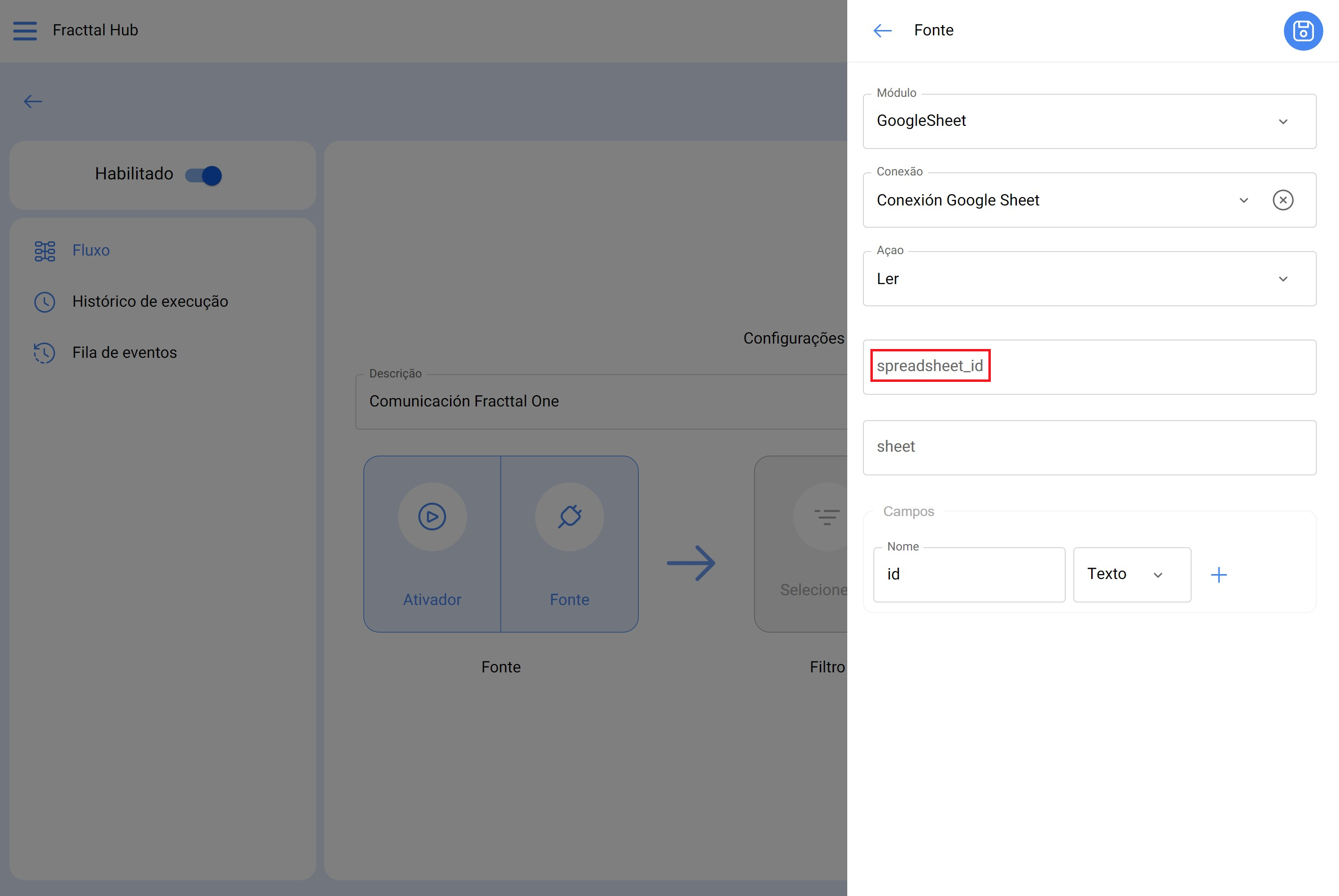Open the hamburger menu next to Fracttal Hub
This screenshot has width=1339, height=896.
coord(25,30)
